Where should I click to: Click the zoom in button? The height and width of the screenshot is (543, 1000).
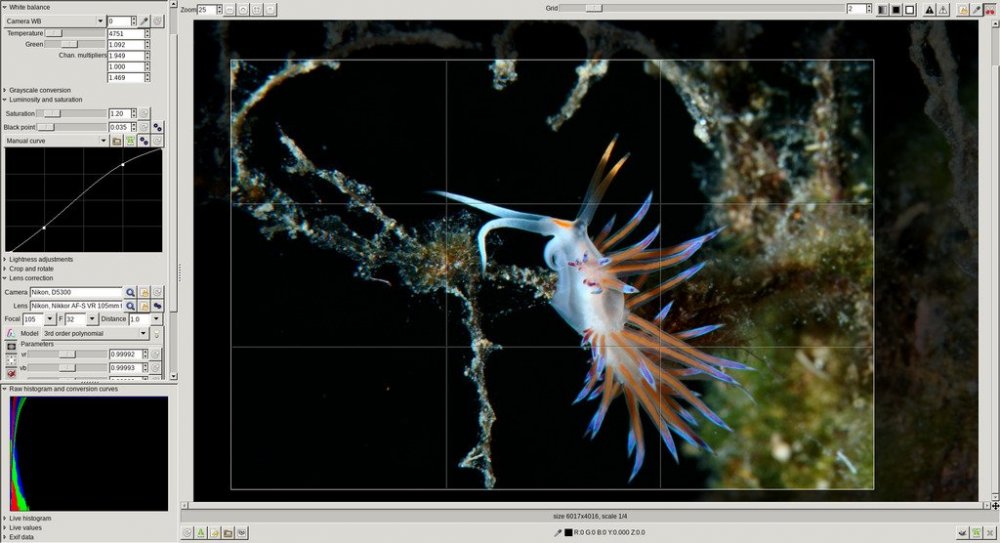pyautogui.click(x=244, y=10)
